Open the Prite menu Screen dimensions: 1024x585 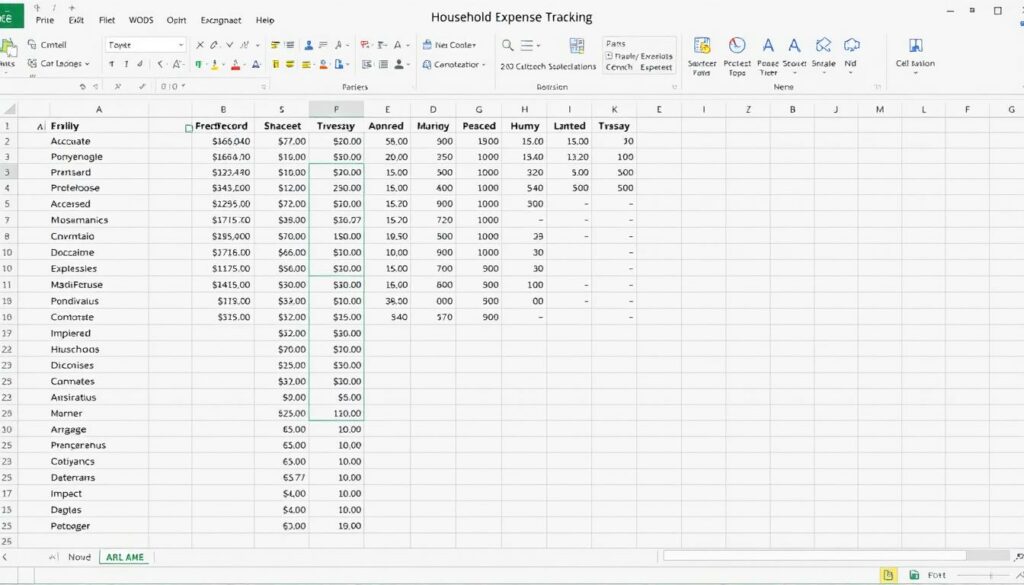coord(45,20)
